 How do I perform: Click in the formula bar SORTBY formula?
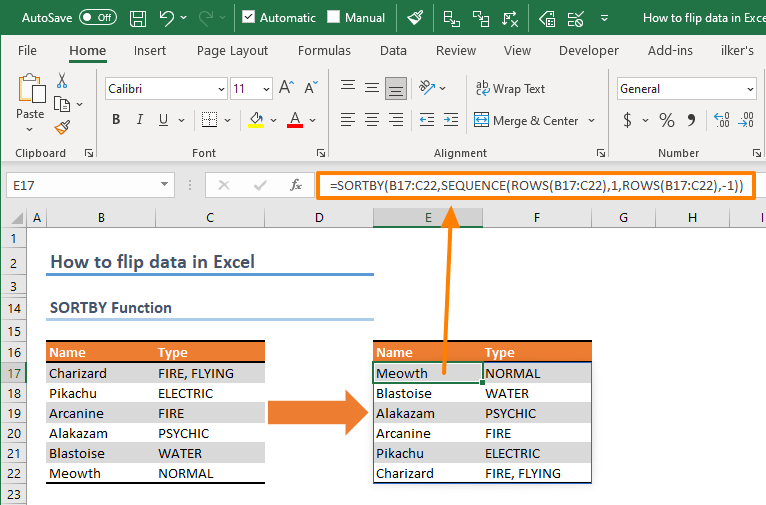536,186
